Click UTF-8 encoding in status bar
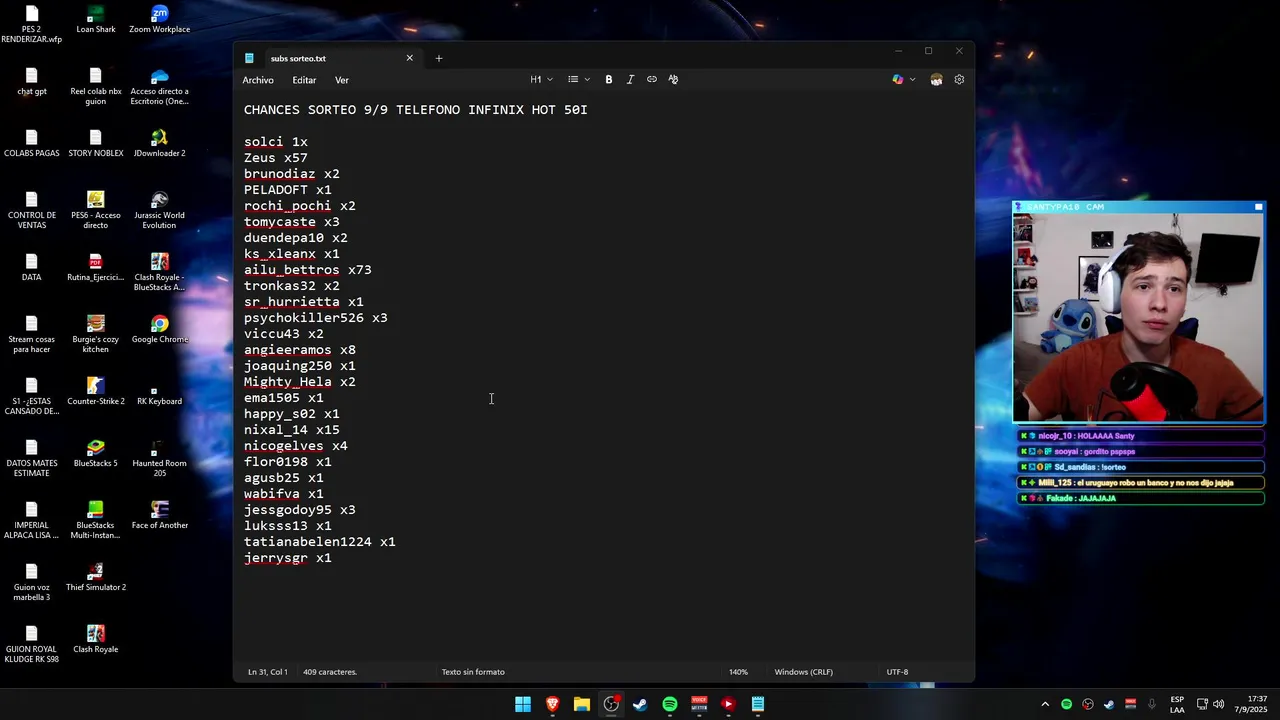 point(897,672)
